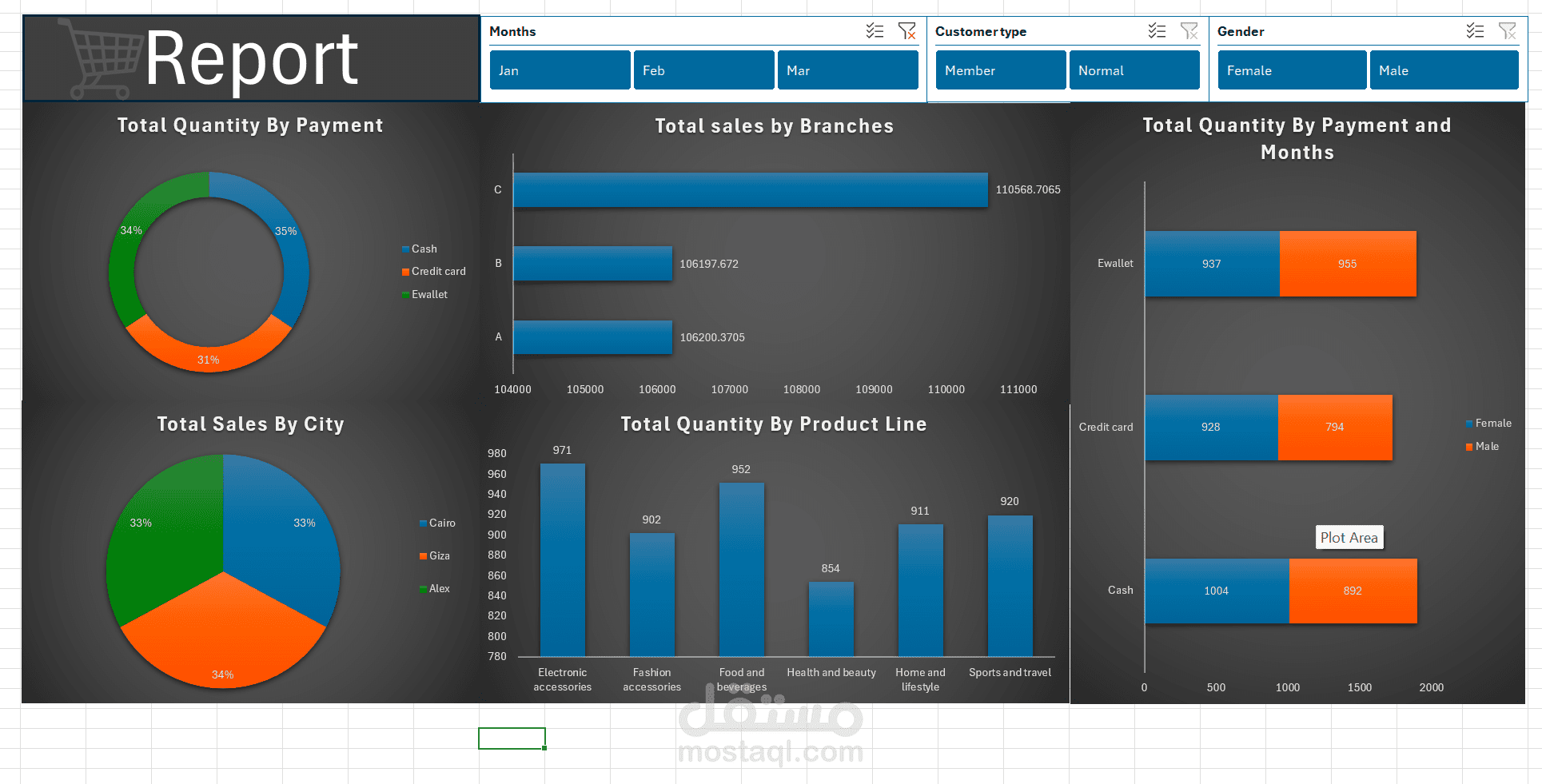The image size is (1542, 784).
Task: Click Total Quantity By Payment title
Action: pos(250,125)
